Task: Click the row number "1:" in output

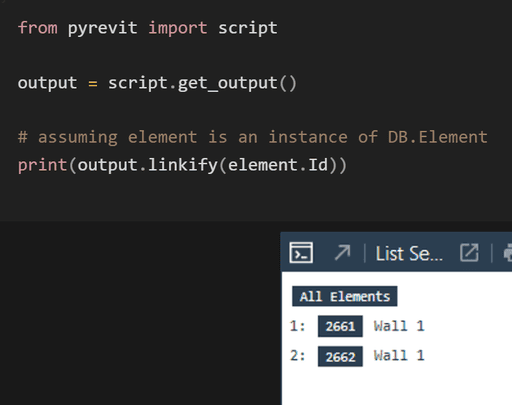Action: point(297,326)
